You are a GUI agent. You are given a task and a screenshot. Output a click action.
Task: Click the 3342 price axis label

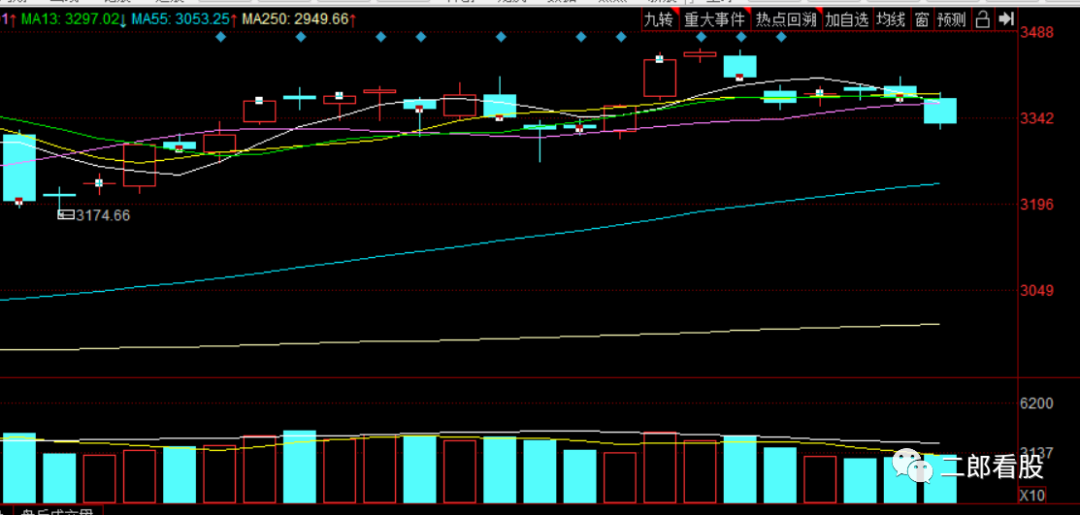(1038, 118)
